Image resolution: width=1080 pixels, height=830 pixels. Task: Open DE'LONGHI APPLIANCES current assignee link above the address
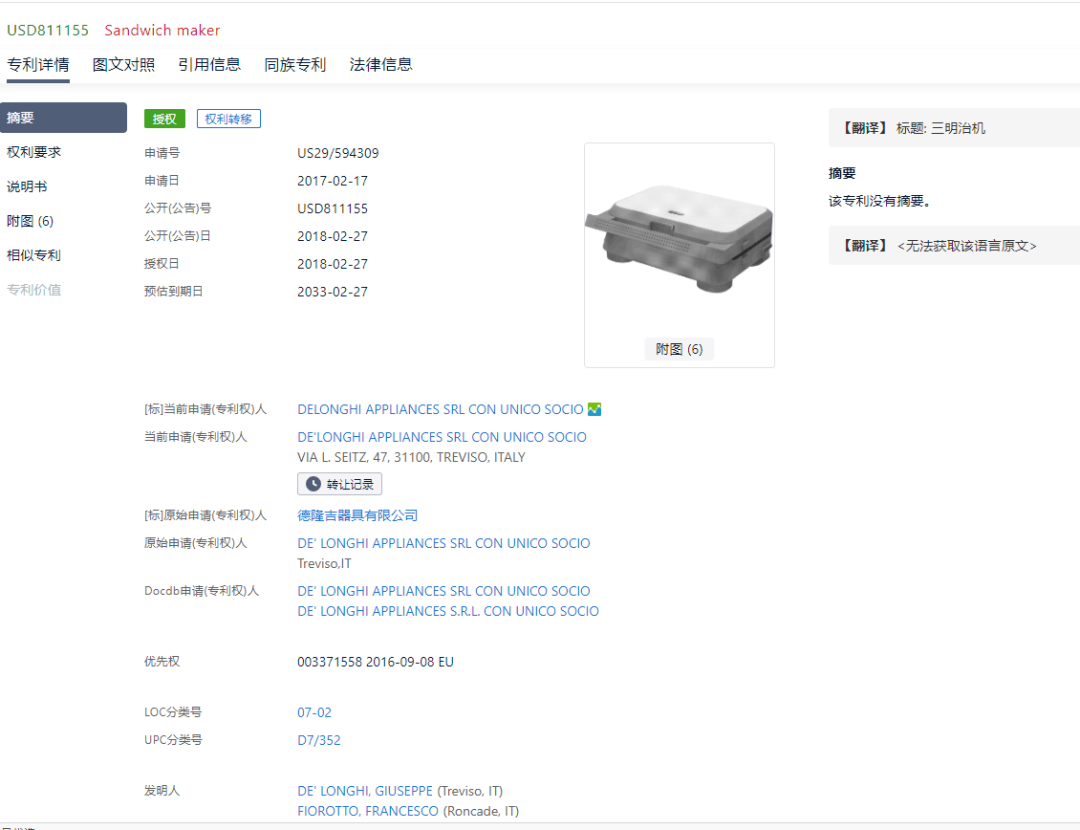442,437
